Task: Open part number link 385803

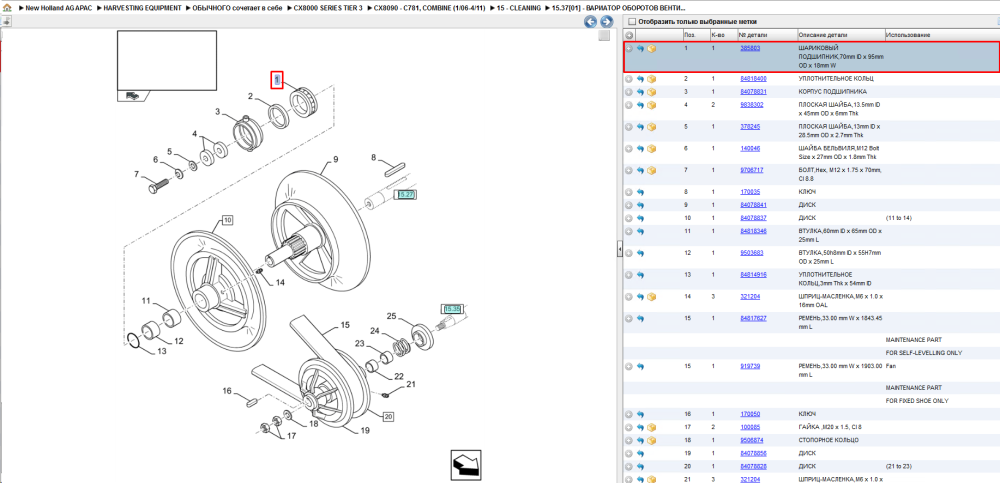Action: (749, 48)
